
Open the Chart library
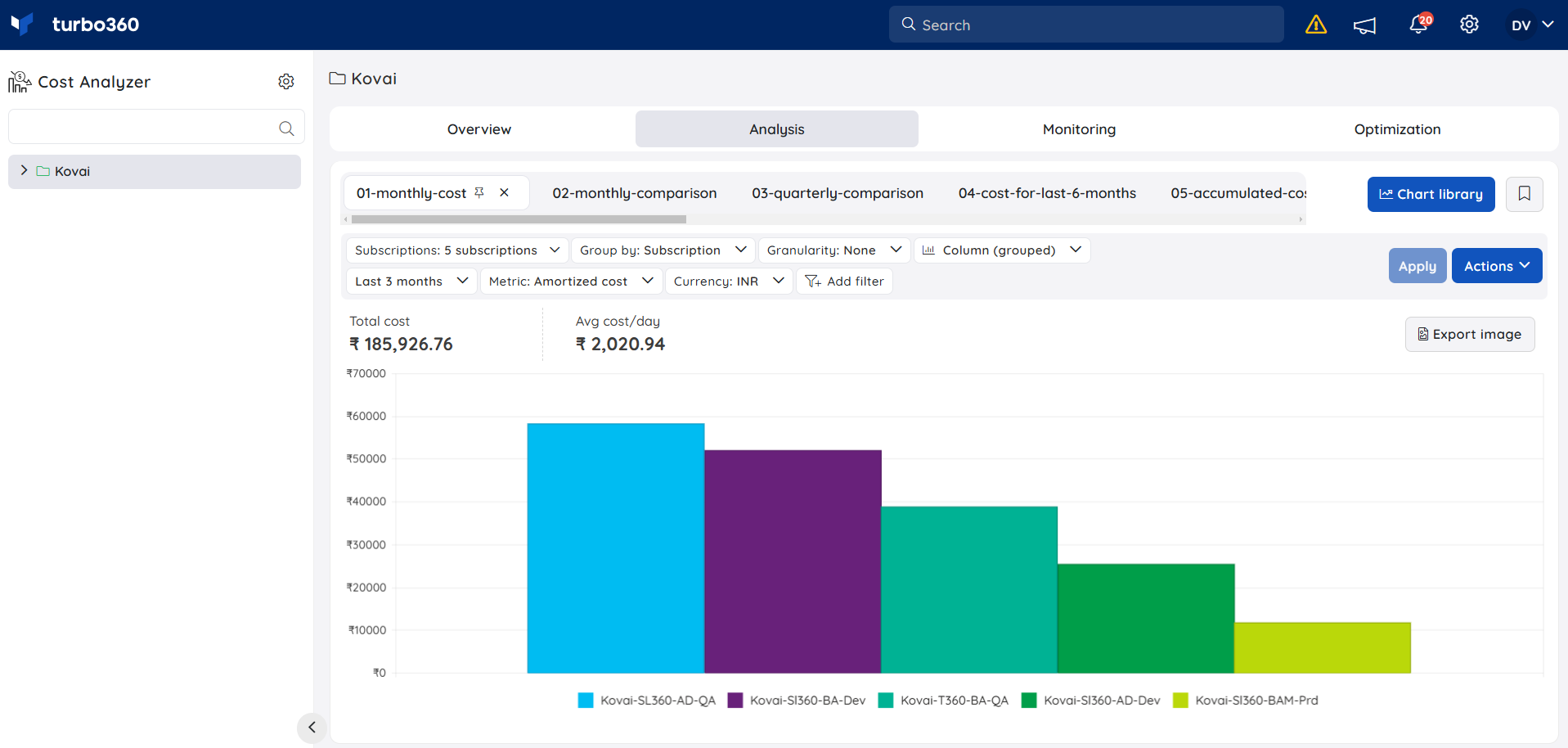(1431, 194)
